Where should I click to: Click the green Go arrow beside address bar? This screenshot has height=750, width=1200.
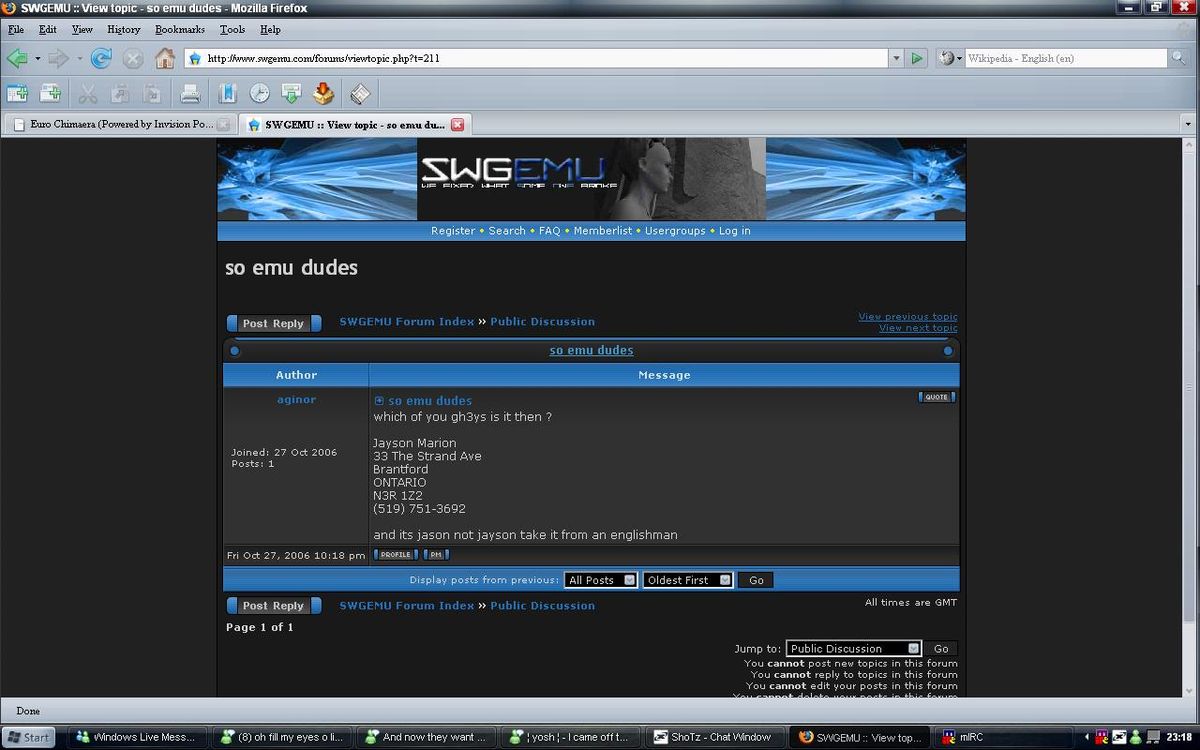[x=917, y=58]
